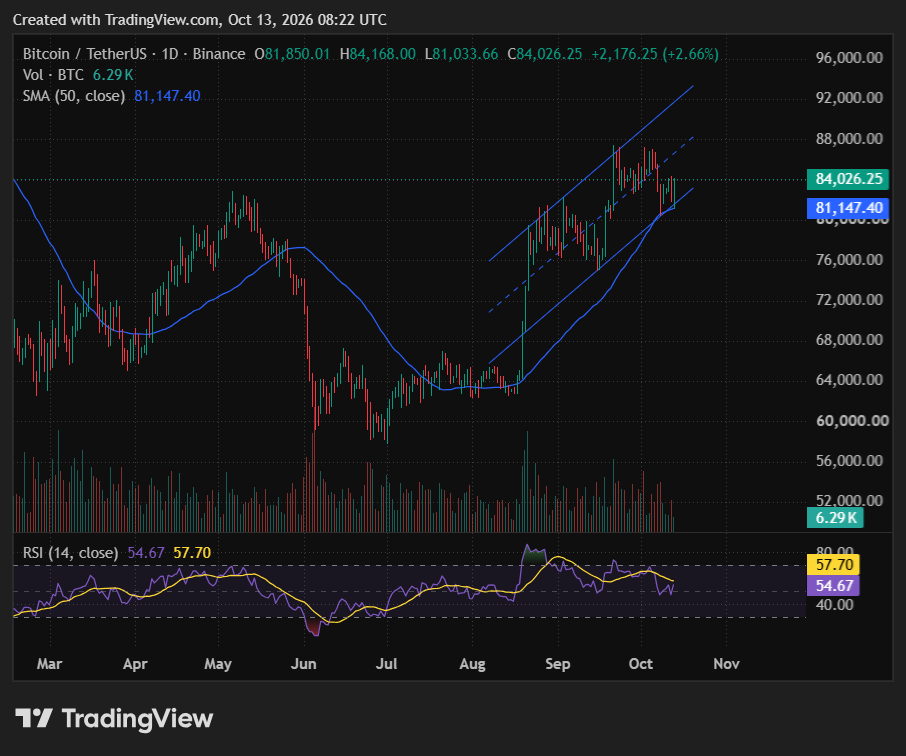Click the 88,000.00 price axis label
The image size is (906, 756).
click(849, 139)
